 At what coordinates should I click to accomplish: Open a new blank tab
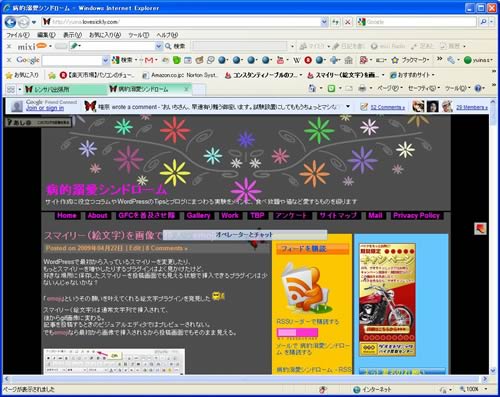pos(199,89)
